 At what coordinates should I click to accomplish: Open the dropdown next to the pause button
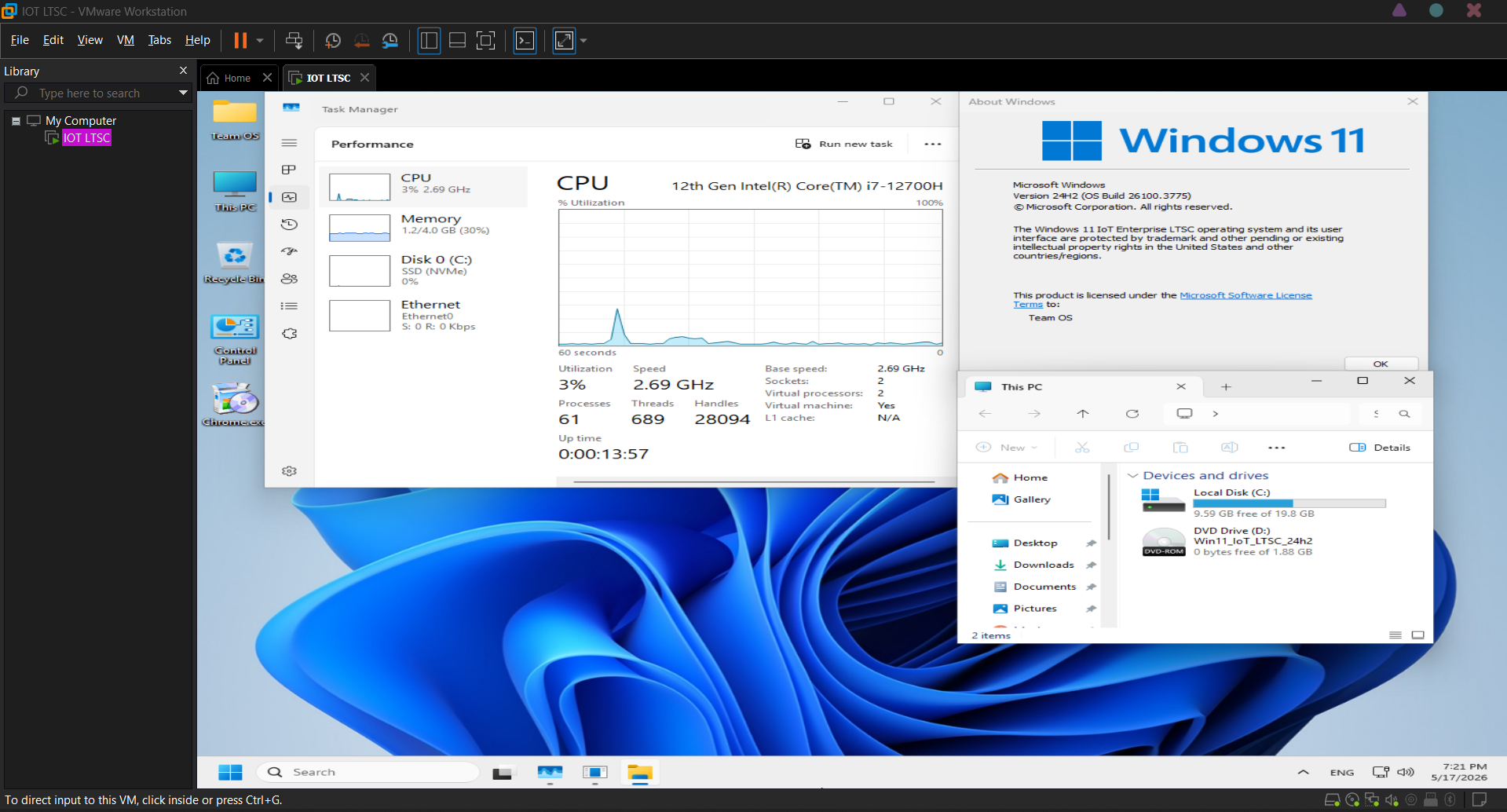click(x=260, y=40)
